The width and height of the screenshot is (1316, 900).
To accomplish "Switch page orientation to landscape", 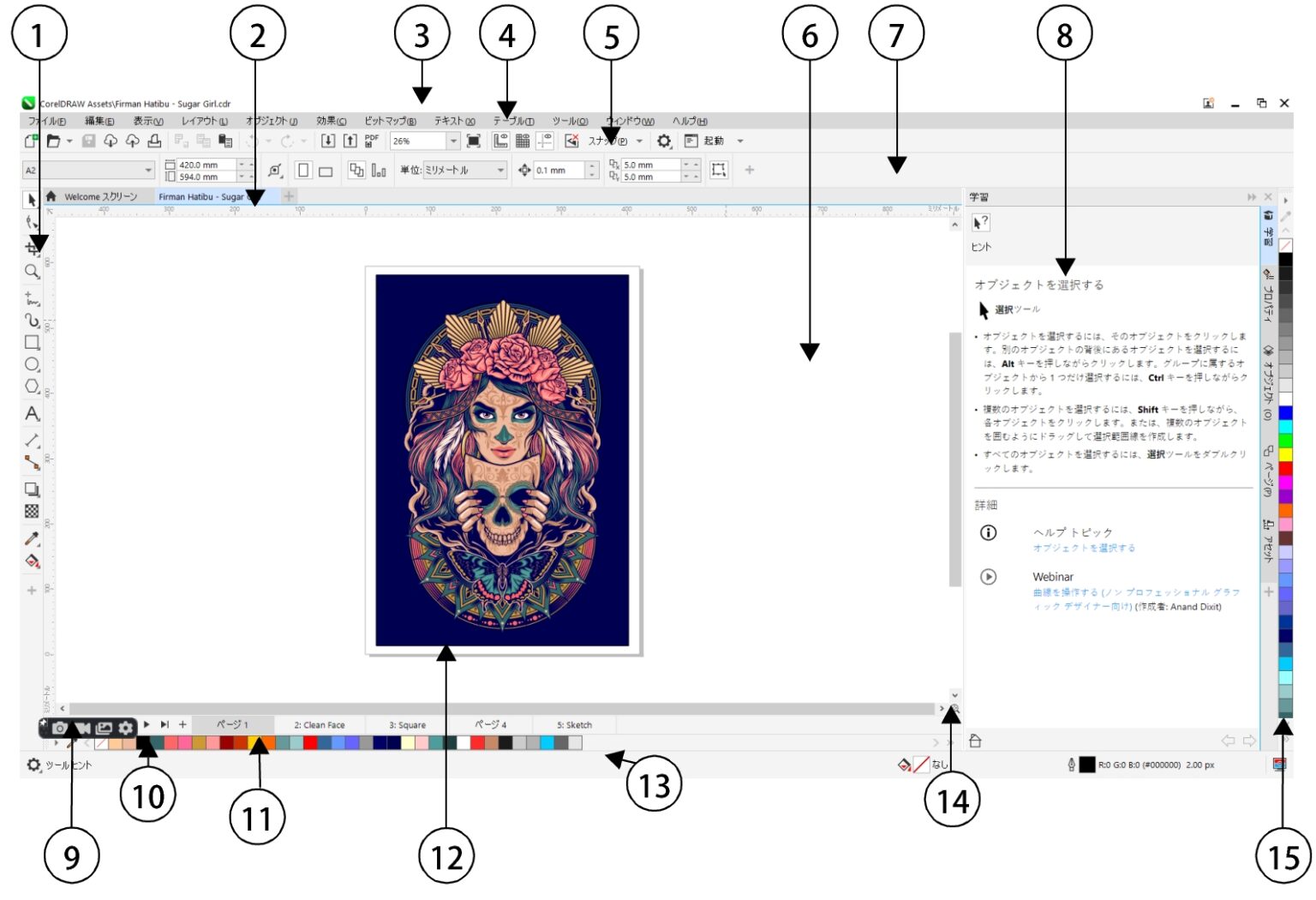I will click(324, 171).
